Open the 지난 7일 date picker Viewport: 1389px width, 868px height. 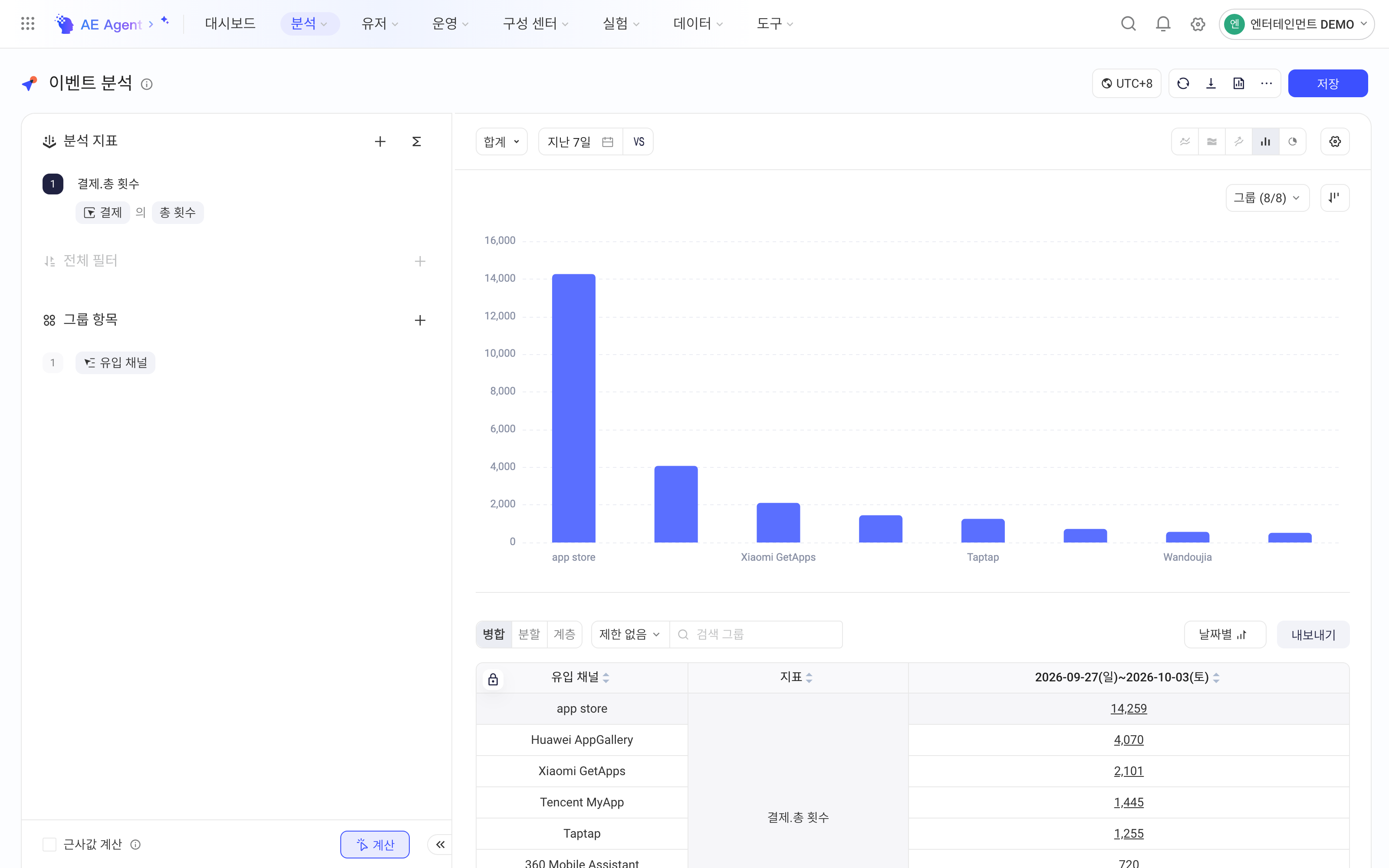[x=580, y=142]
